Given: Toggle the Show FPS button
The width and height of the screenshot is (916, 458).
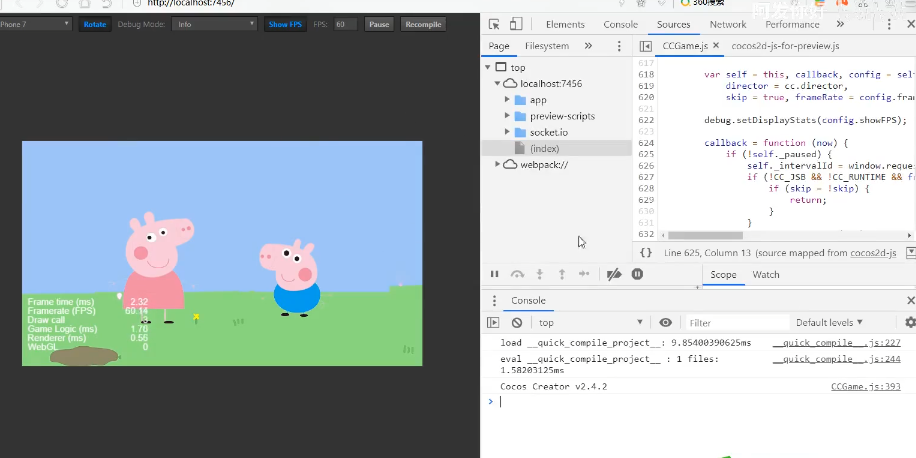Looking at the screenshot, I should pyautogui.click(x=285, y=25).
